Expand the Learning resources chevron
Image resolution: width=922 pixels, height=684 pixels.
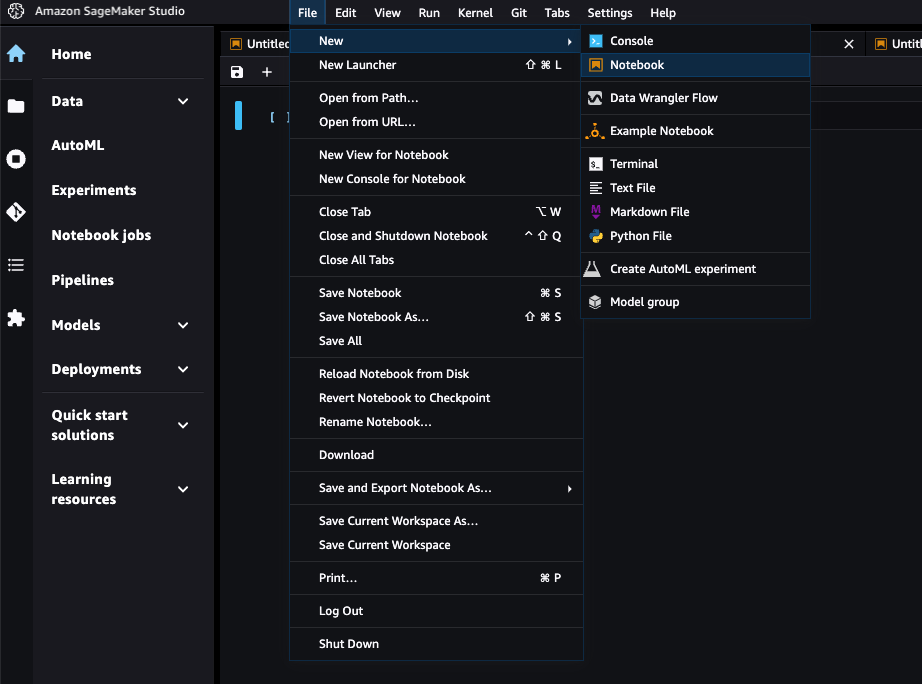click(183, 489)
